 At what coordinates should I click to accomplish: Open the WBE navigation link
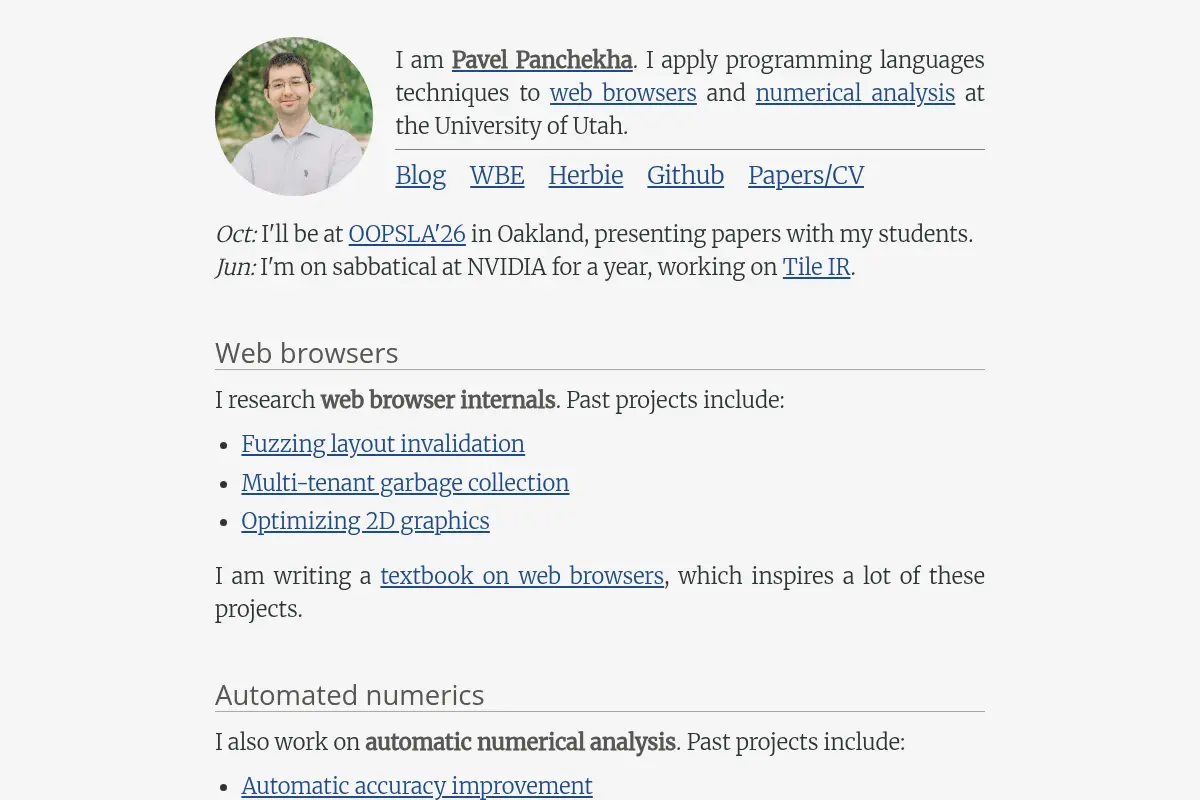tap(497, 175)
